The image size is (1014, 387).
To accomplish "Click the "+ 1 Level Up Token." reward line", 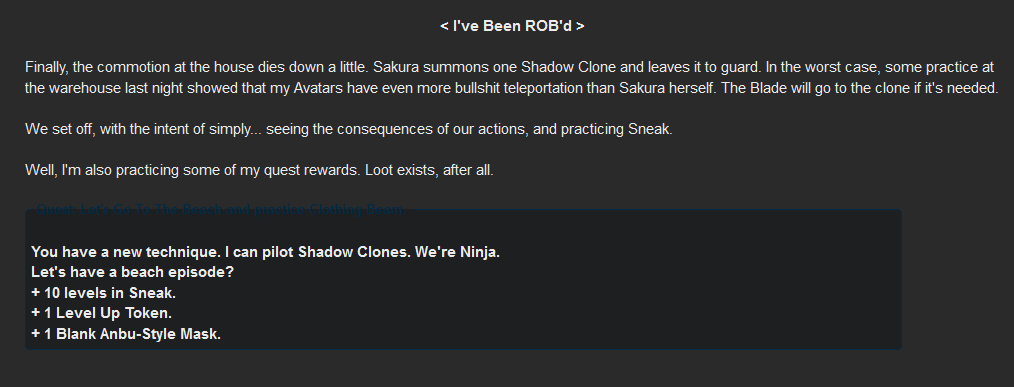I will coord(102,313).
